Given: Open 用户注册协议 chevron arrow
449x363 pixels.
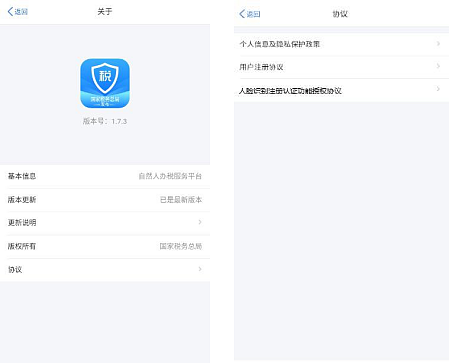Looking at the screenshot, I should (x=438, y=66).
